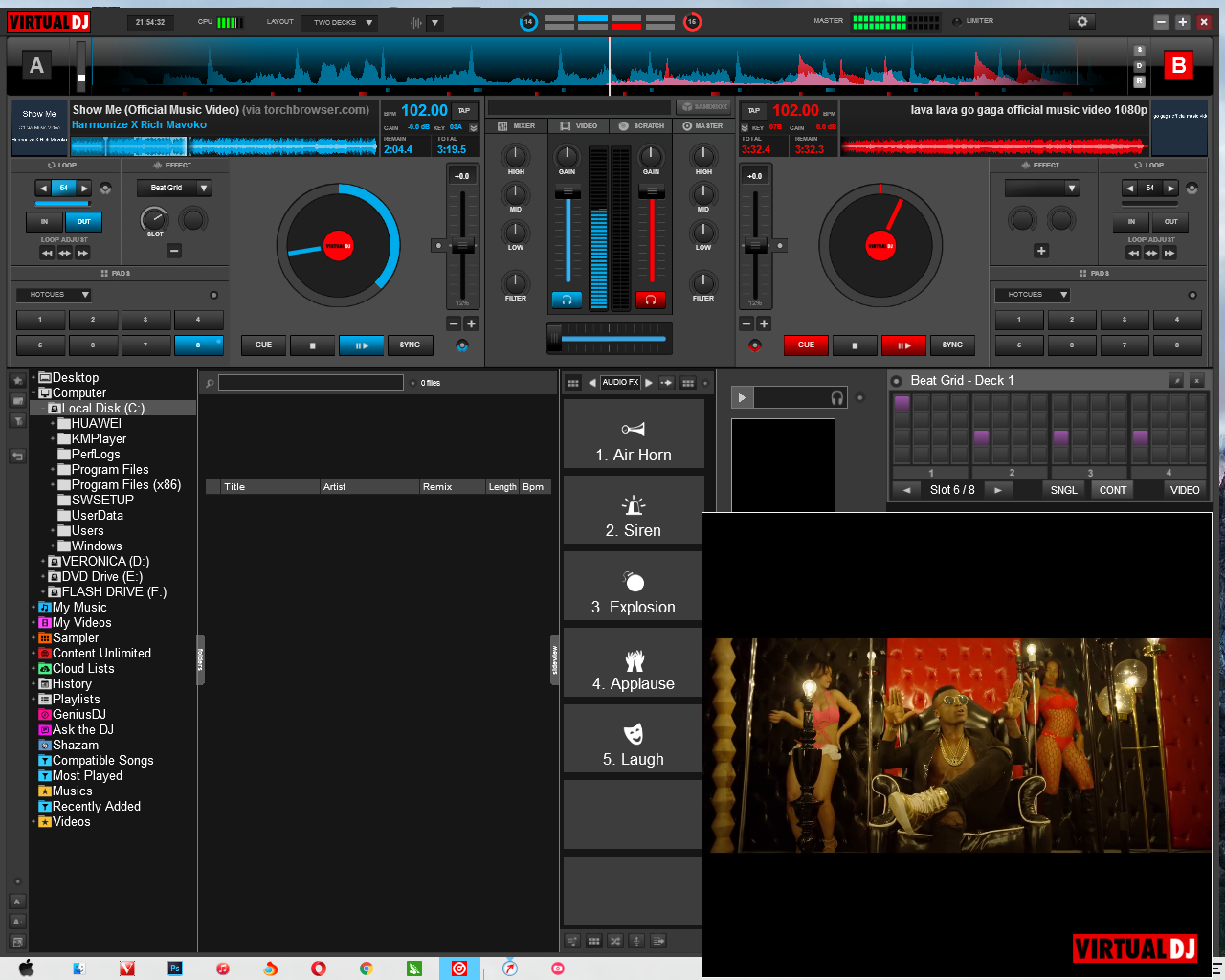Image resolution: width=1225 pixels, height=980 pixels.
Task: Open the TWO DECKS layout dropdown
Action: [x=339, y=22]
